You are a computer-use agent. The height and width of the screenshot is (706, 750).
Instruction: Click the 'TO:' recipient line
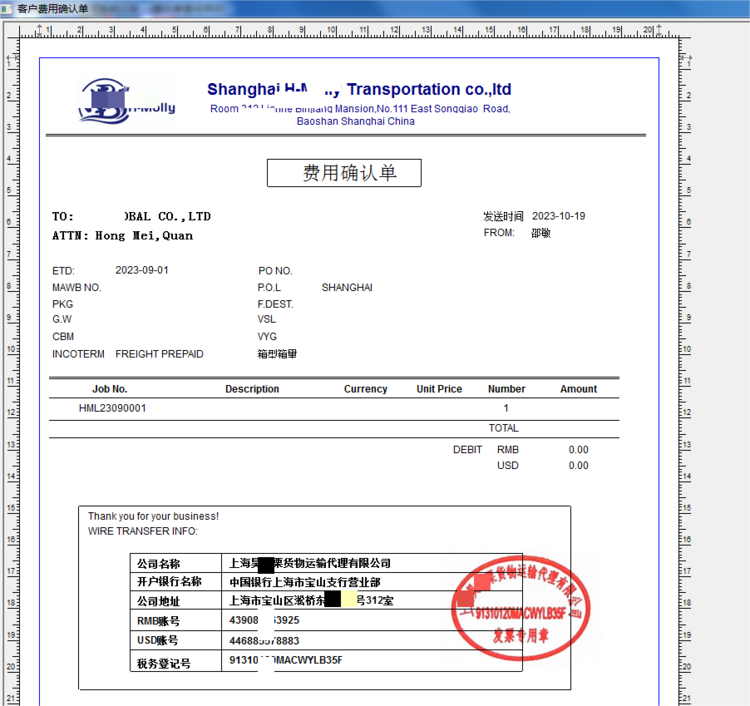(x=132, y=216)
